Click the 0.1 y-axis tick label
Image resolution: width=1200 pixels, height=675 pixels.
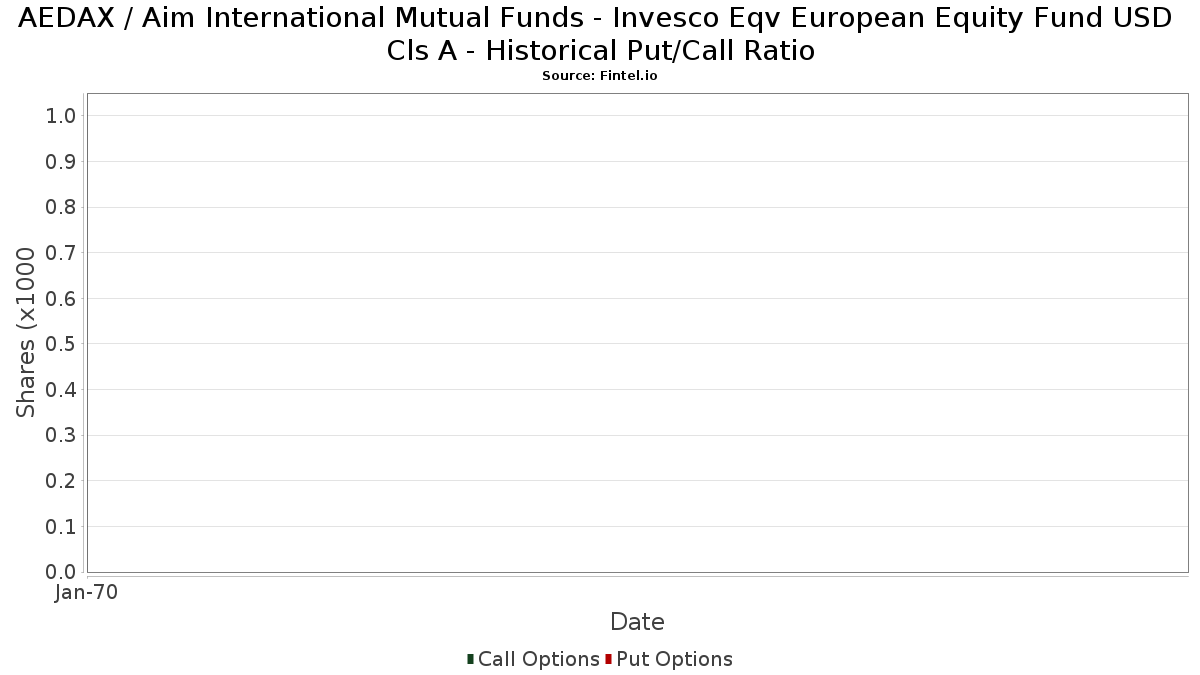pyautogui.click(x=61, y=527)
